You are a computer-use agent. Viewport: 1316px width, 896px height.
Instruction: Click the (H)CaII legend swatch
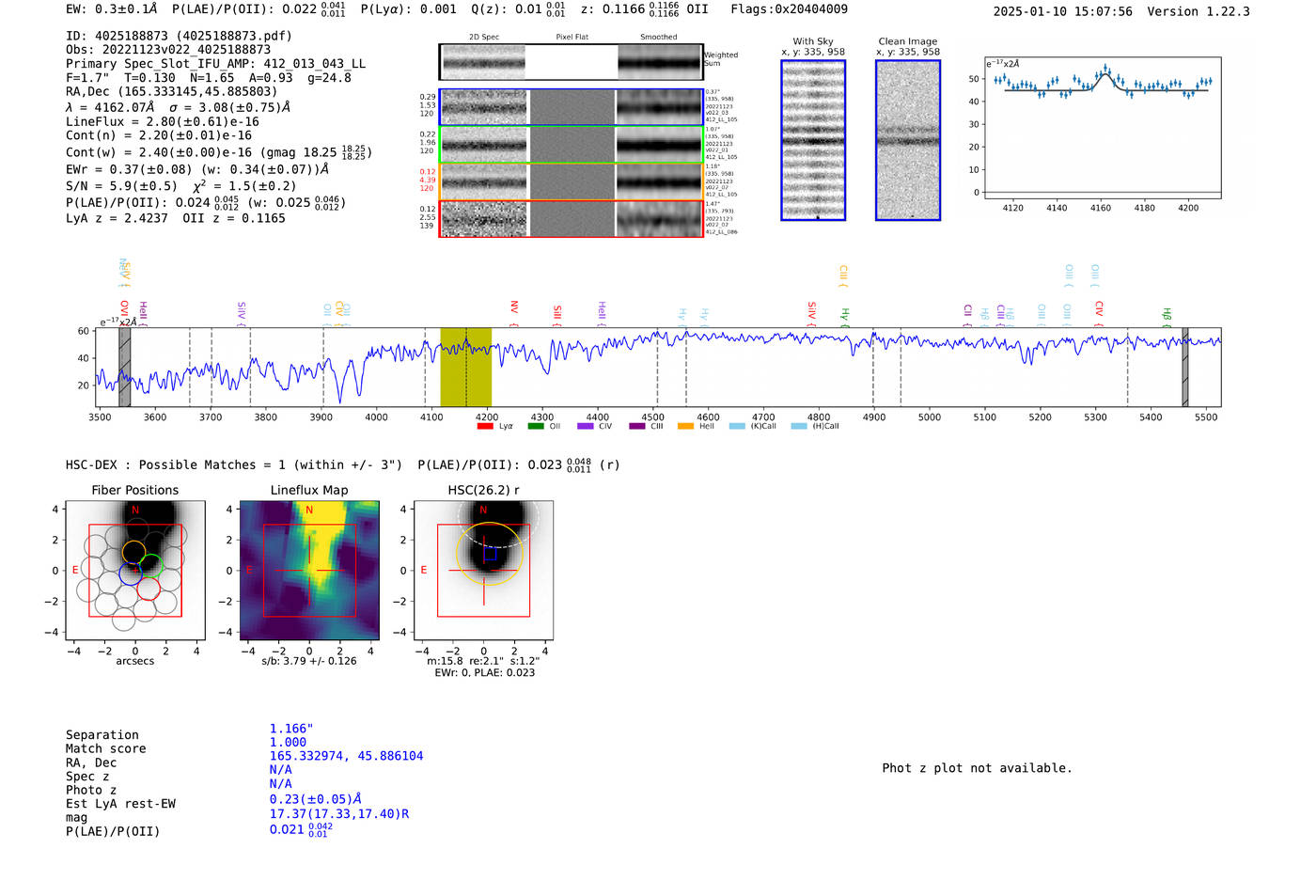[x=799, y=426]
